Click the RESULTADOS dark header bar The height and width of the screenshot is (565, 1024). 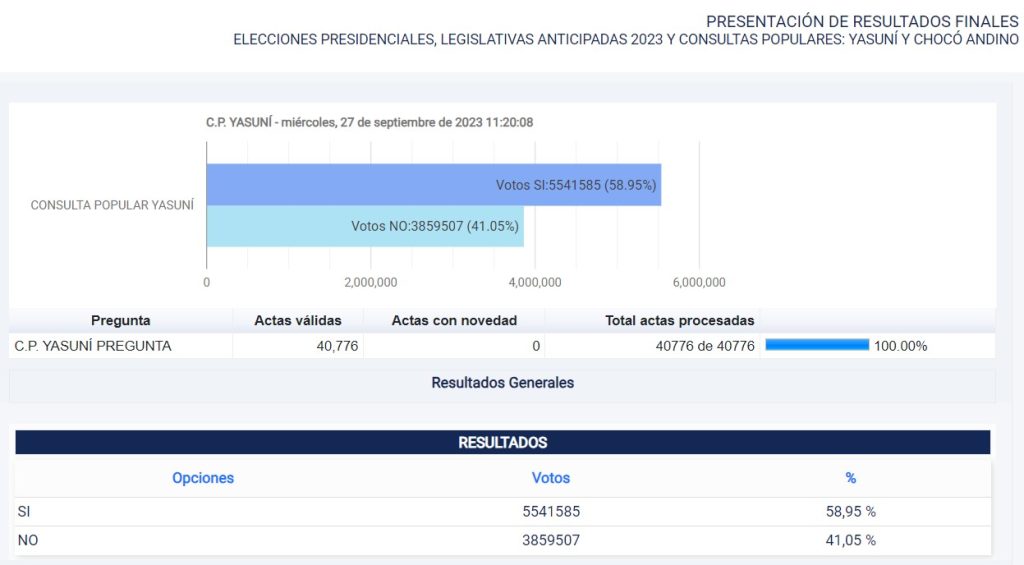tap(503, 442)
